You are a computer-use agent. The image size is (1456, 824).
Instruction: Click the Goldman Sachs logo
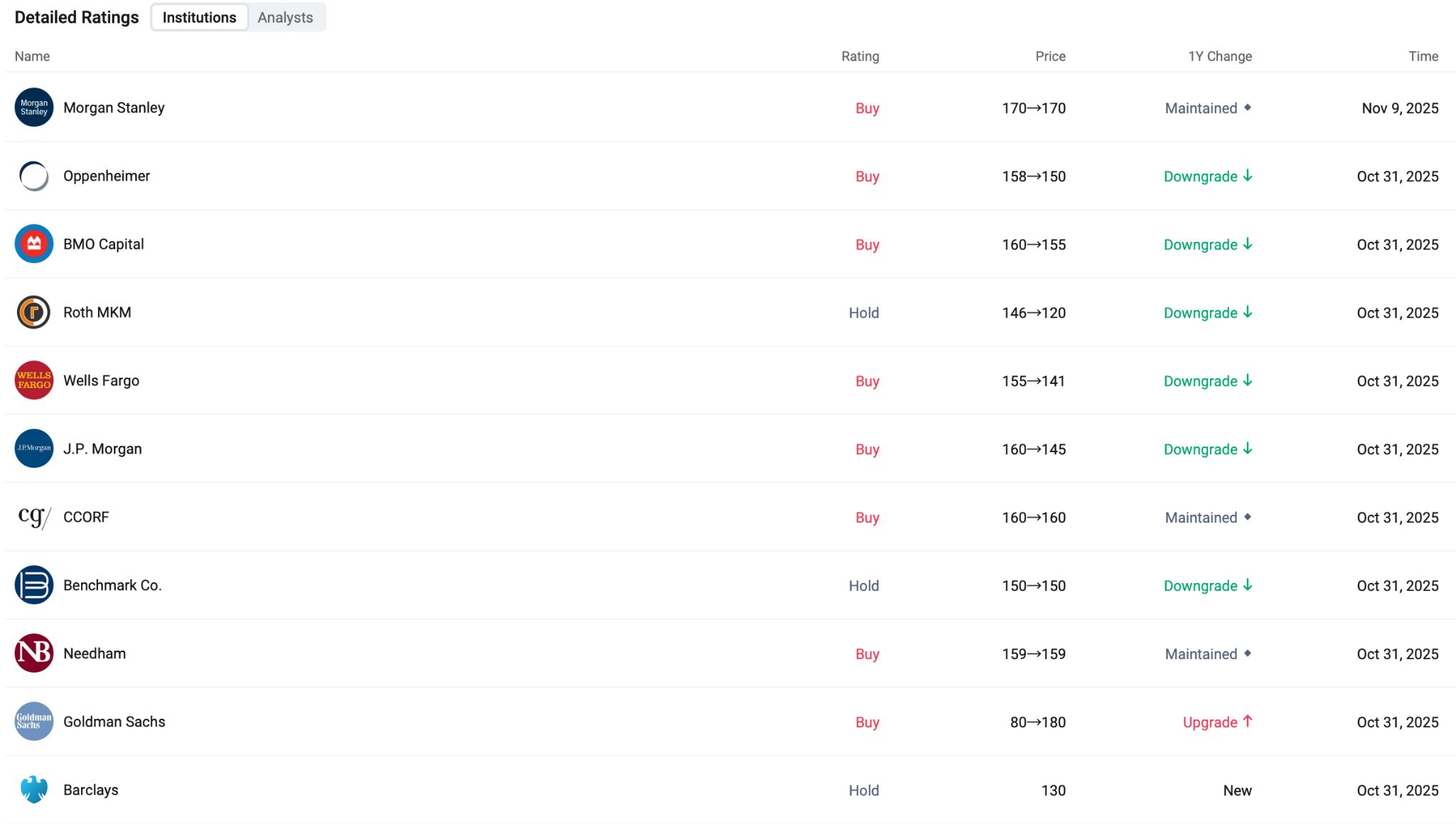tap(33, 722)
